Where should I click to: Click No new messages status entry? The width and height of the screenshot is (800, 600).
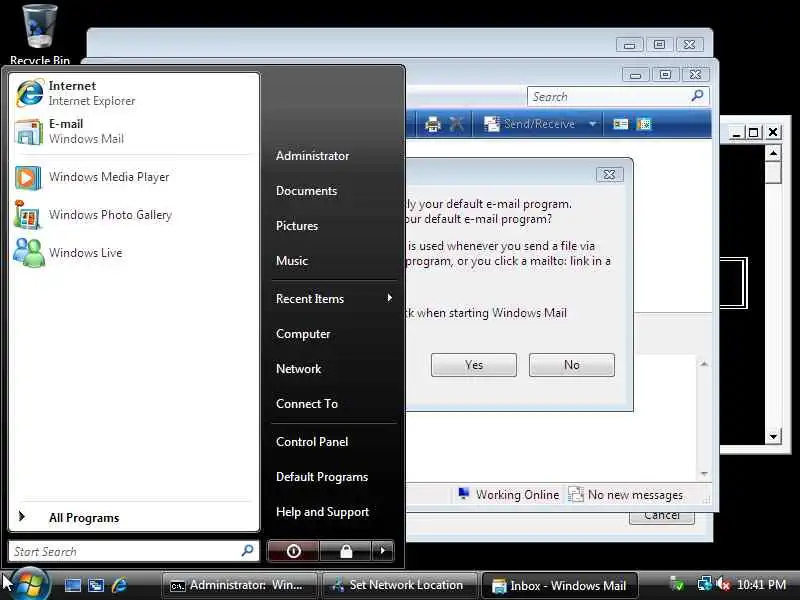(626, 494)
